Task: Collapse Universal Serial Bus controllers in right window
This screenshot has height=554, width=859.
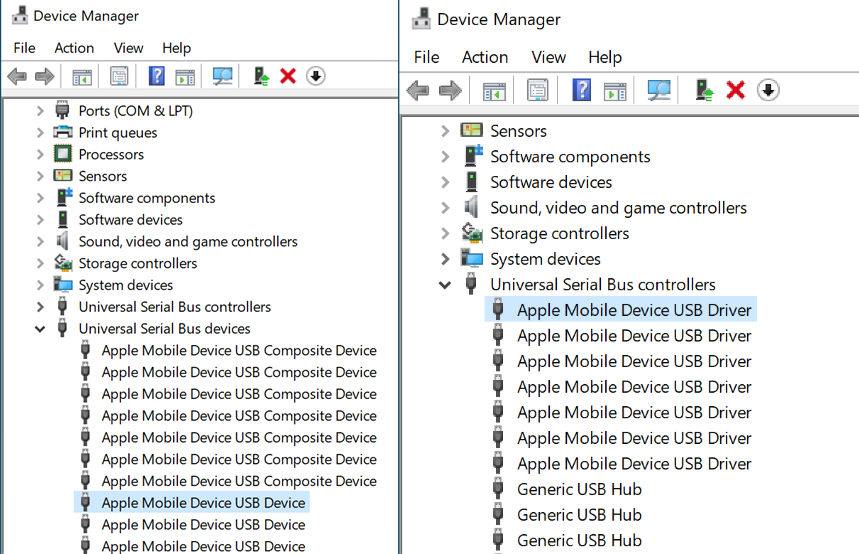Action: [445, 285]
